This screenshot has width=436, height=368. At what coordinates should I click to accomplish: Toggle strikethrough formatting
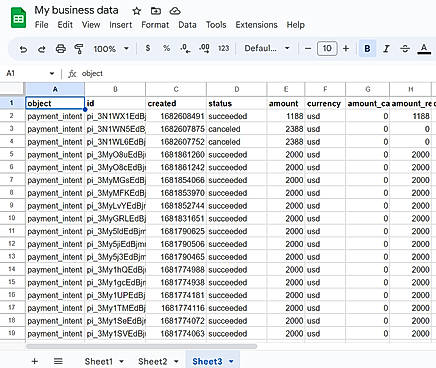(x=405, y=49)
